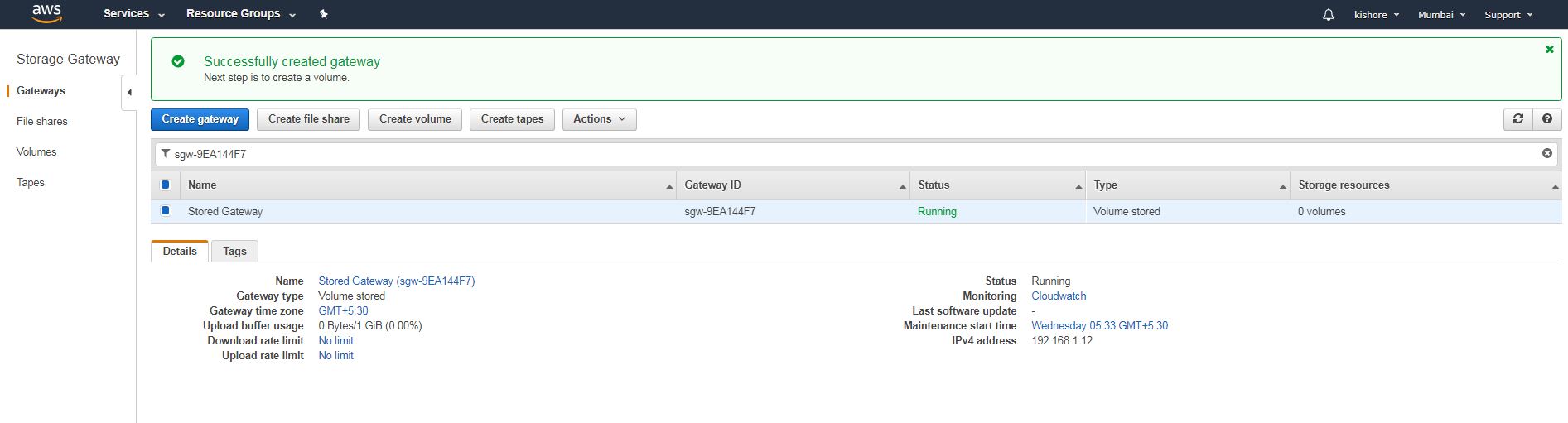Click the pin star icon in navbar
Screen dimensions: 1568x423
pyautogui.click(x=323, y=14)
